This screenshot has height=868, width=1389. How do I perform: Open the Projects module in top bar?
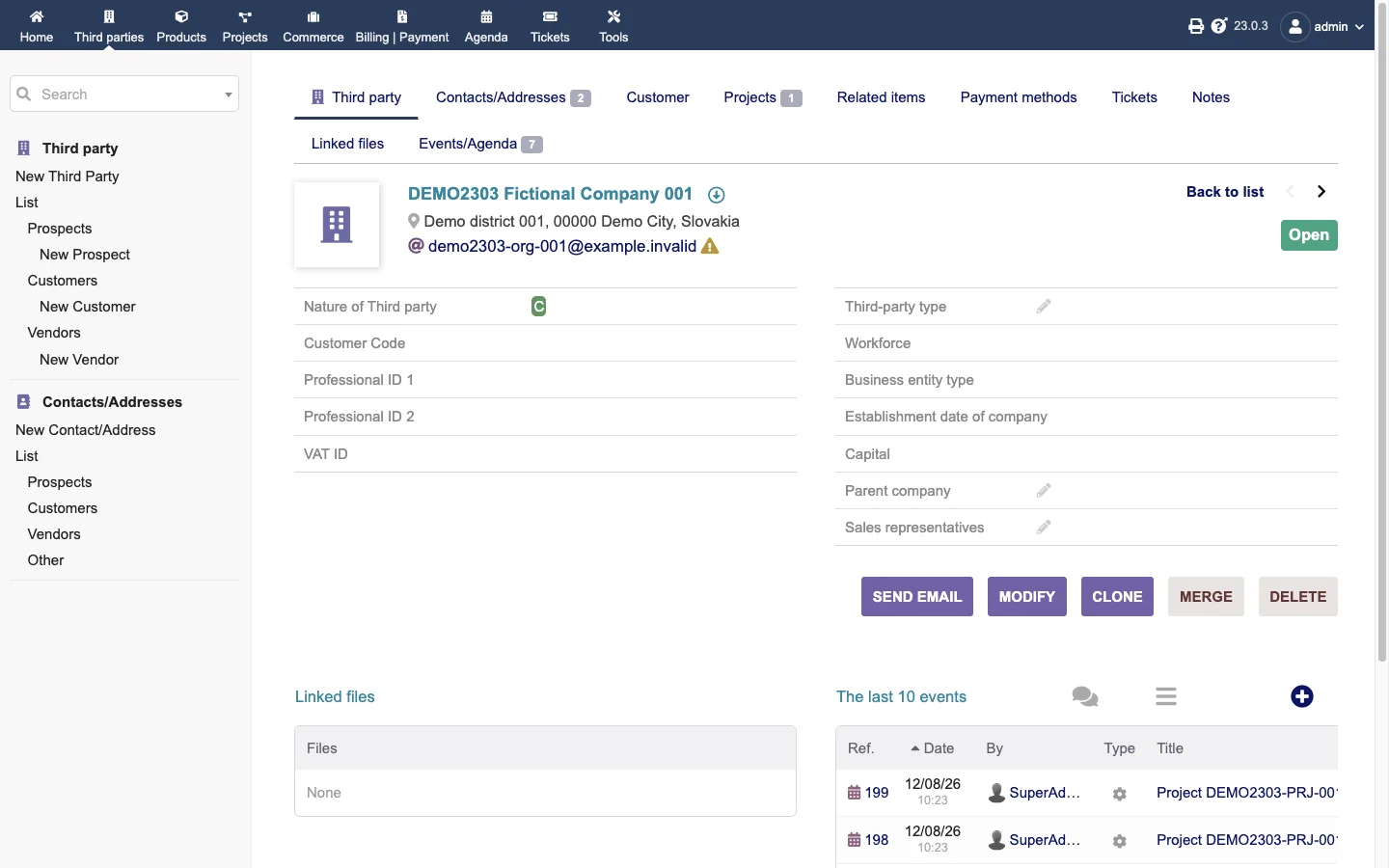click(x=245, y=26)
